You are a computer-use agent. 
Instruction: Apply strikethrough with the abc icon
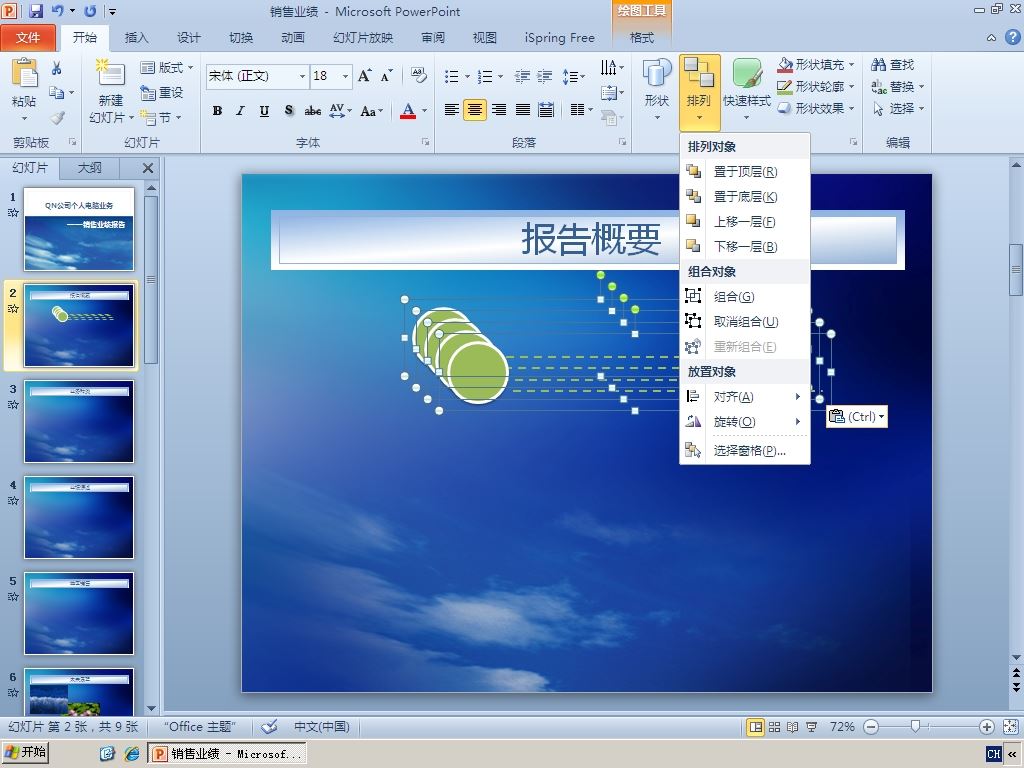(x=313, y=110)
